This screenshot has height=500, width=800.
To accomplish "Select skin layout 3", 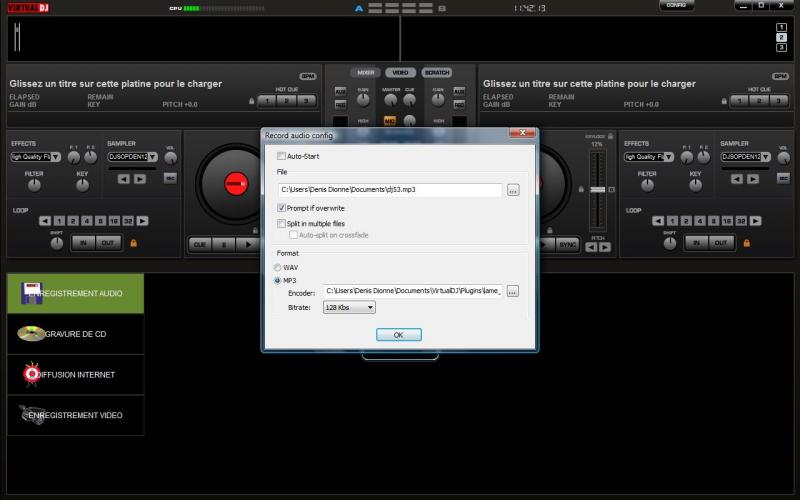I will 781,47.
